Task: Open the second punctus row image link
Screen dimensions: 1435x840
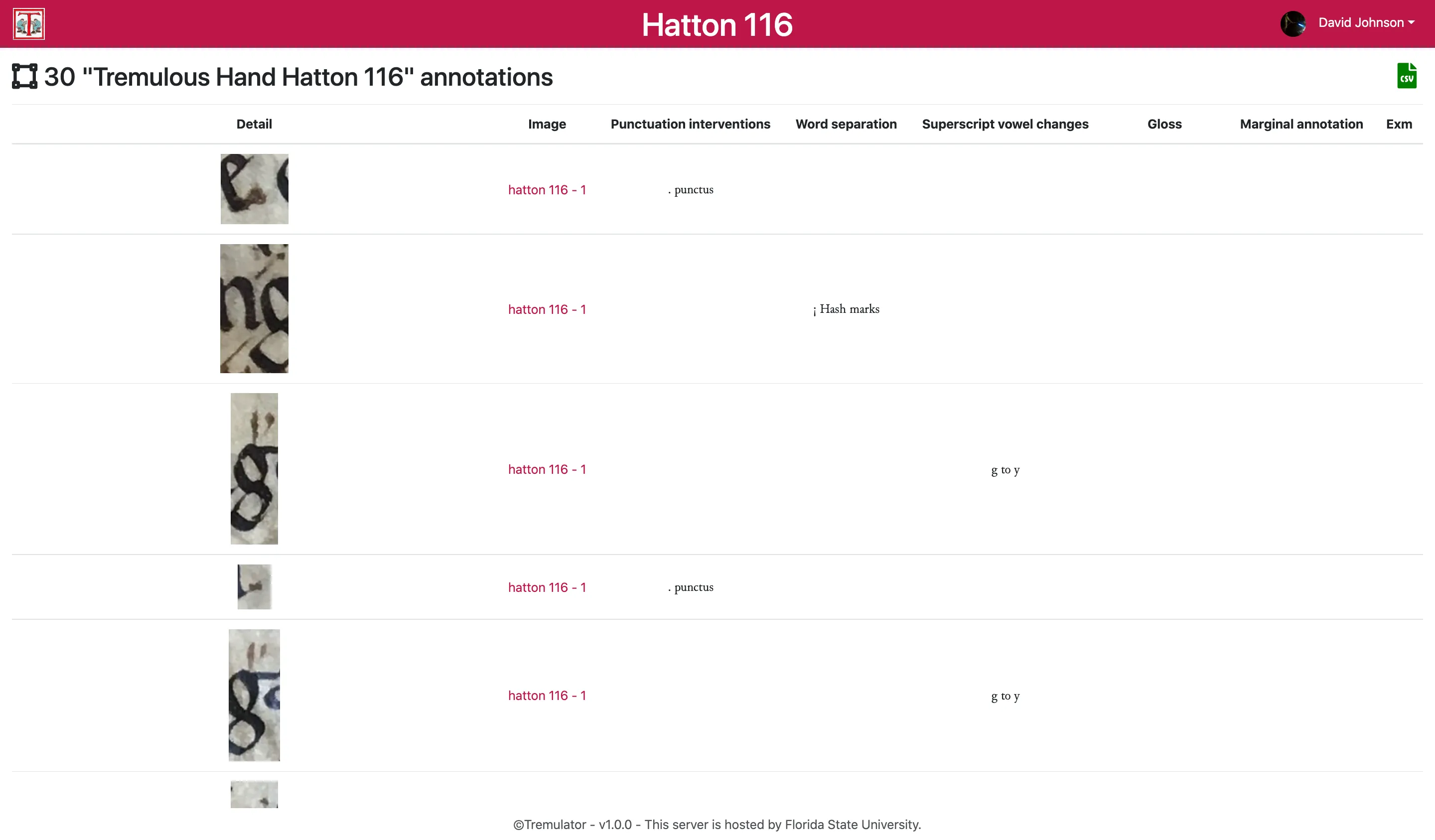Action: click(x=547, y=587)
